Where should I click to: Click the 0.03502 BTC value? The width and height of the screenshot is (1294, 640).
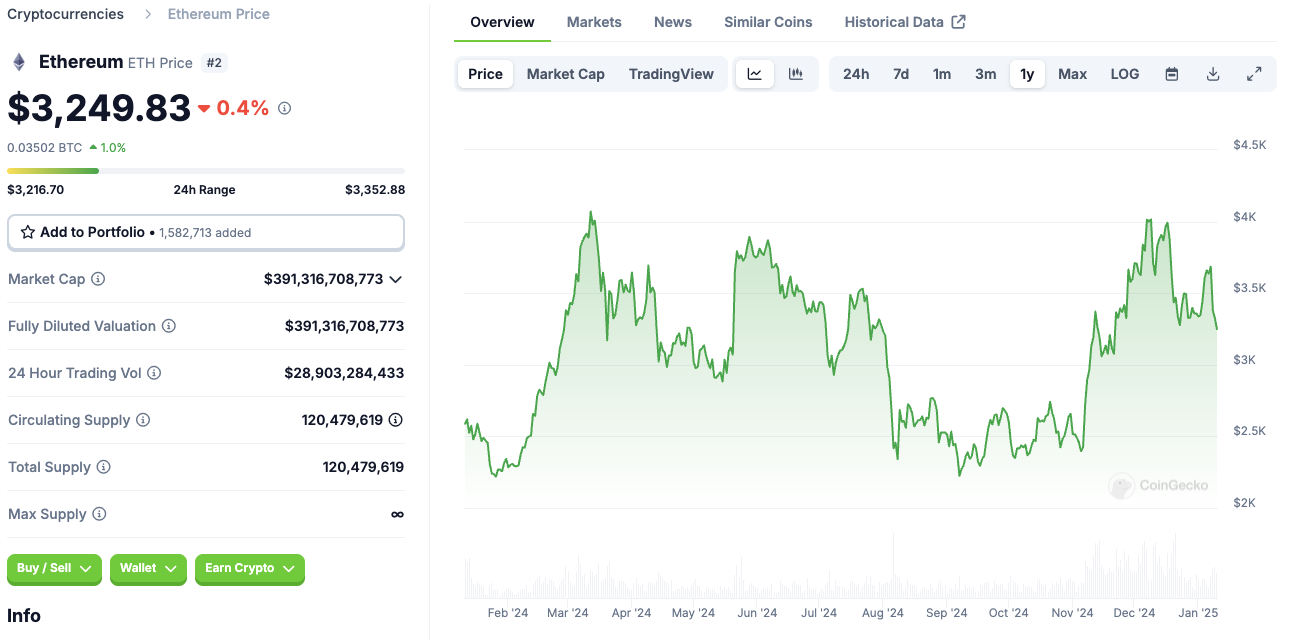click(45, 148)
